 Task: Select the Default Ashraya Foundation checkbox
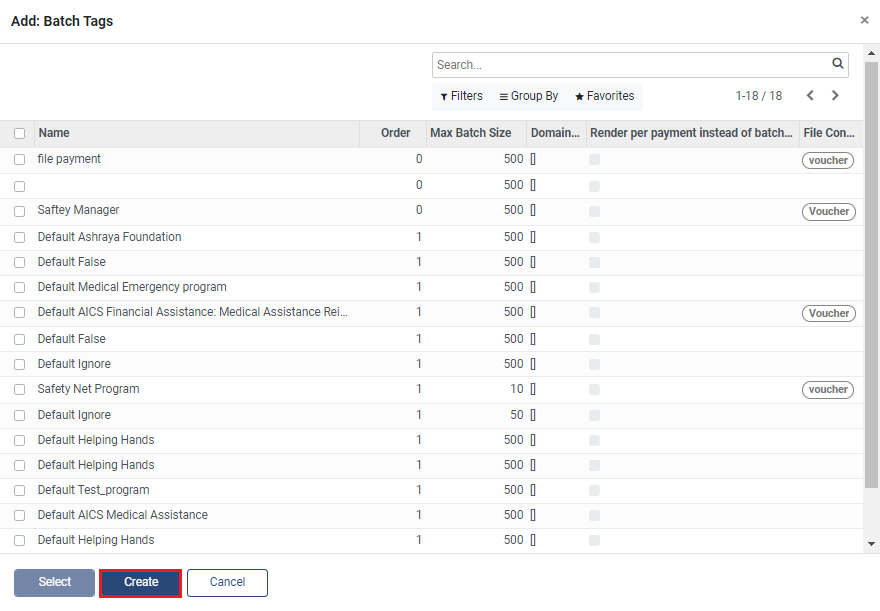[19, 237]
